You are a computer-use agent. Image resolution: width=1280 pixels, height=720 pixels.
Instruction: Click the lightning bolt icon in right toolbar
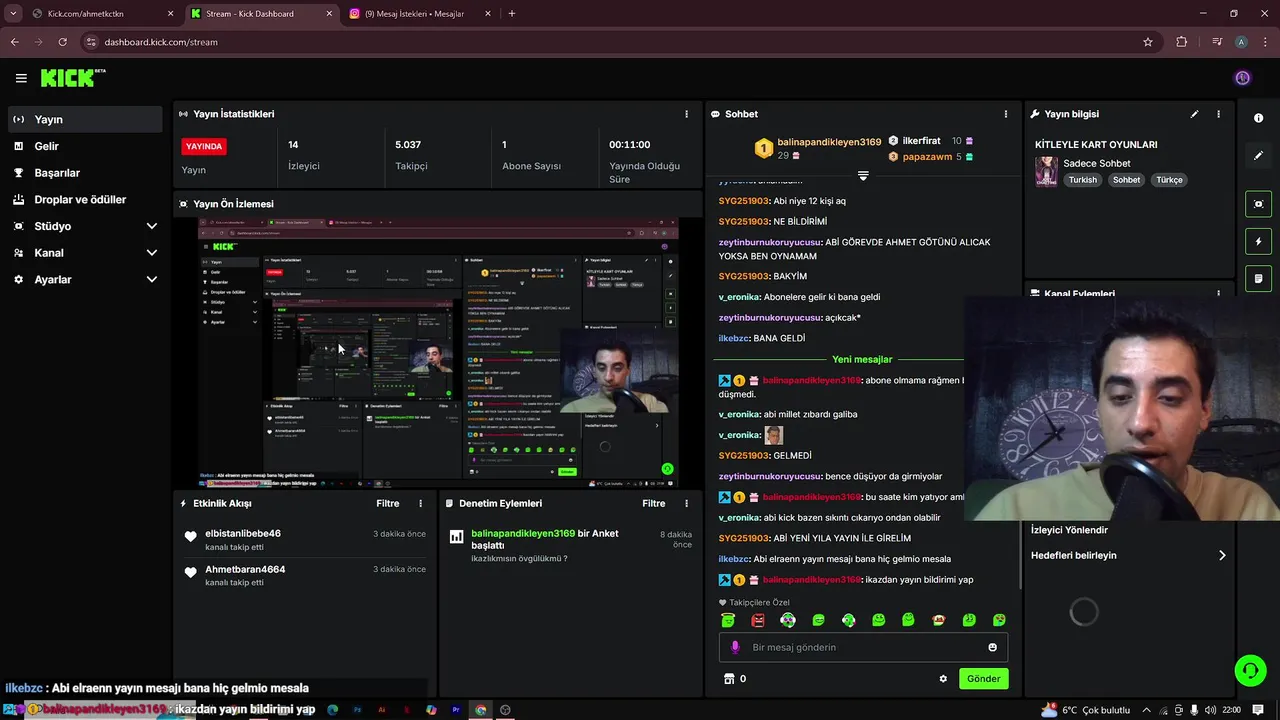click(1258, 241)
